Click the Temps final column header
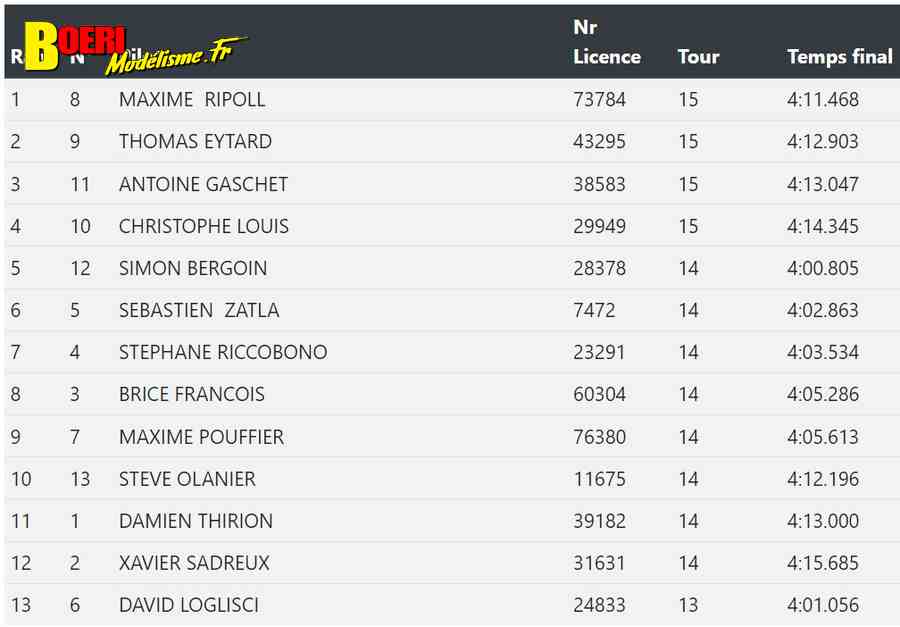 [x=840, y=57]
